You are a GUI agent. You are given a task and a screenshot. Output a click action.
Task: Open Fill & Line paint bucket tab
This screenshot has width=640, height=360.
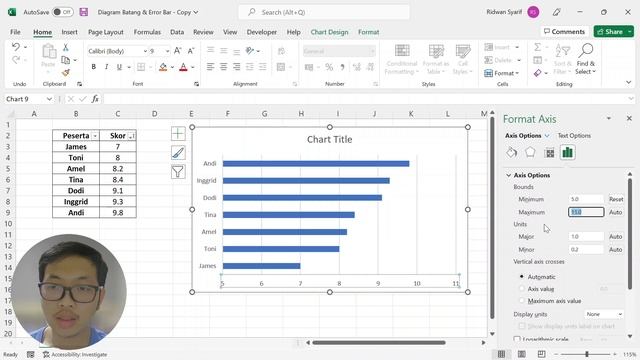511,153
